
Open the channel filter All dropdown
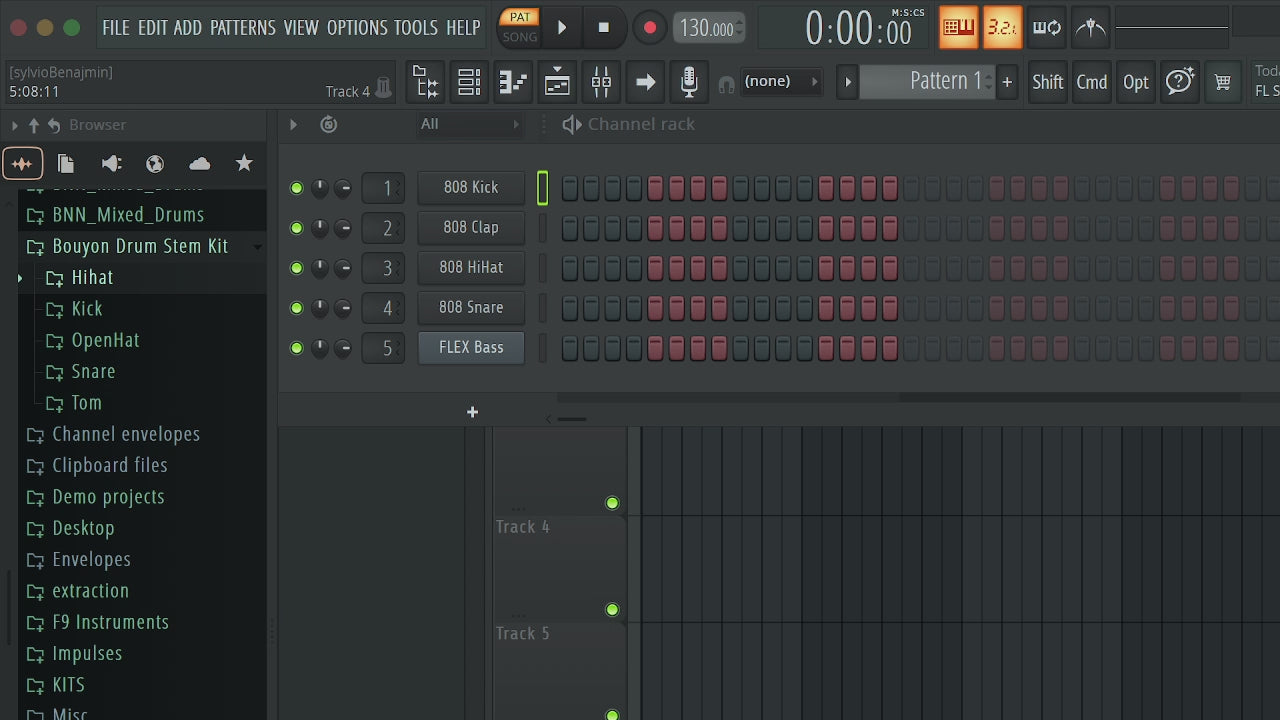point(470,124)
